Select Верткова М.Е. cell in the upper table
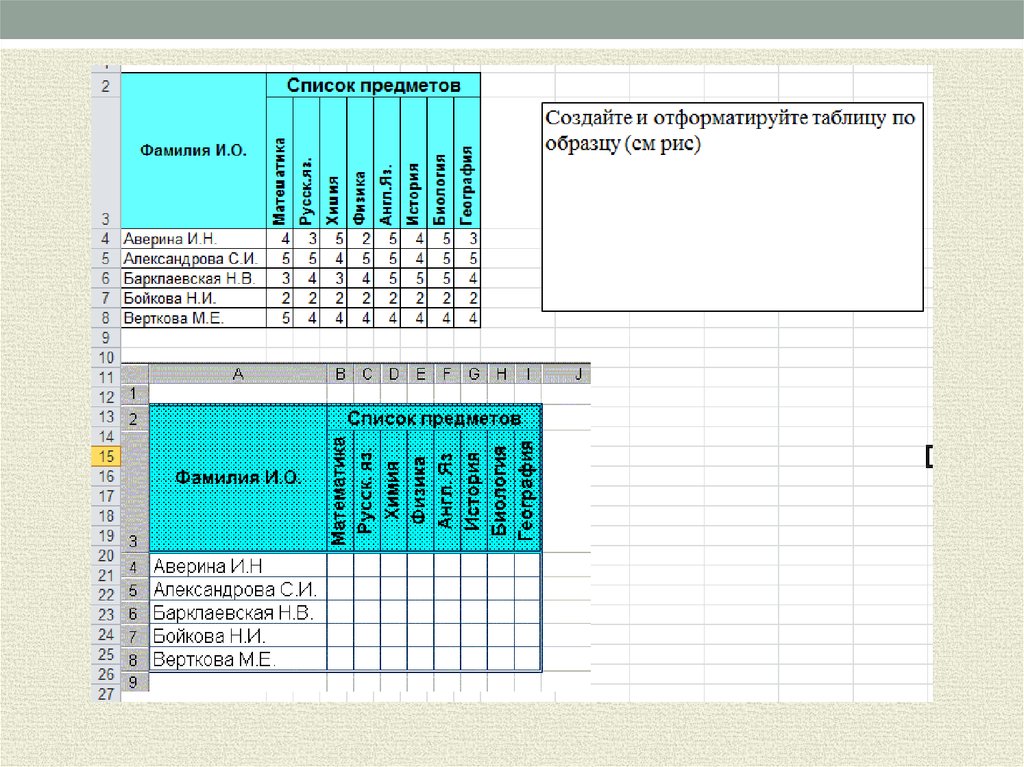This screenshot has height=767, width=1024. (x=193, y=318)
